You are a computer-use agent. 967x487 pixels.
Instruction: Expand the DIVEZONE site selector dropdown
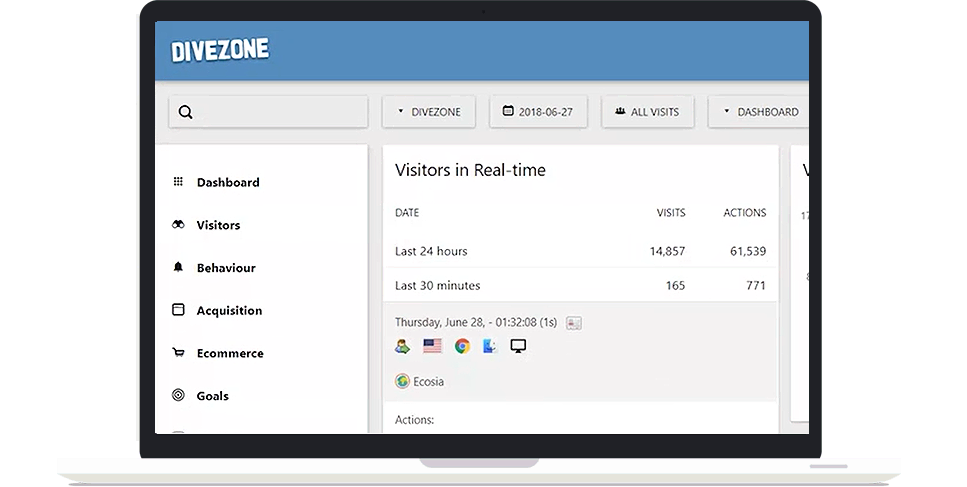pos(429,112)
